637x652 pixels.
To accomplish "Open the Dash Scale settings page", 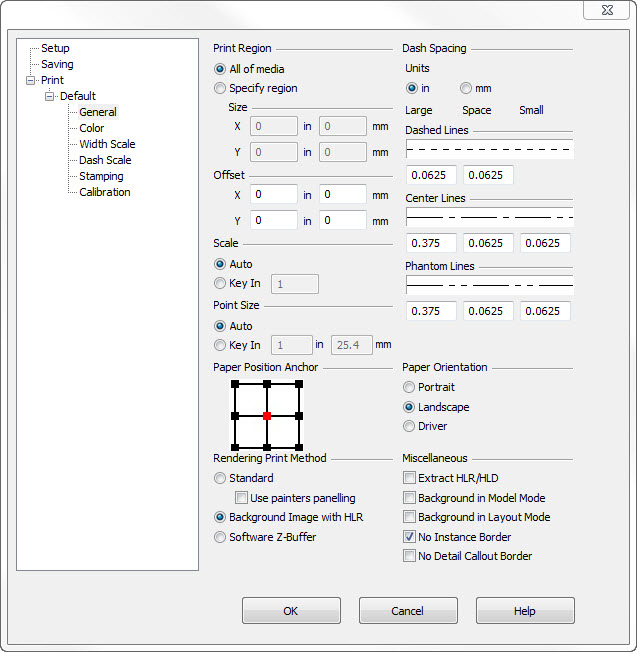I will [105, 160].
